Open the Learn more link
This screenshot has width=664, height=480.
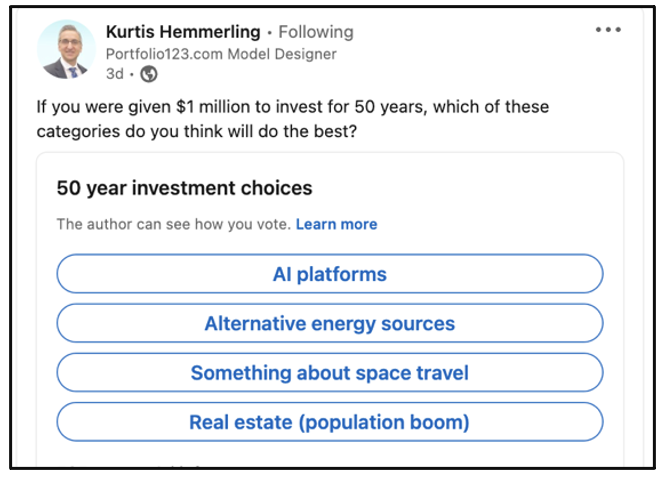pyautogui.click(x=336, y=224)
